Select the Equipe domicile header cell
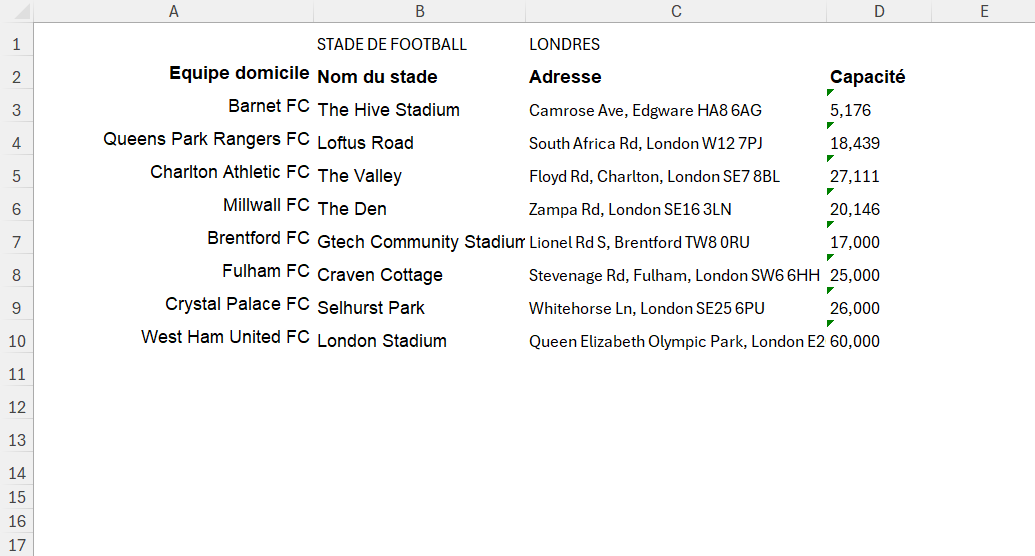 pos(238,73)
